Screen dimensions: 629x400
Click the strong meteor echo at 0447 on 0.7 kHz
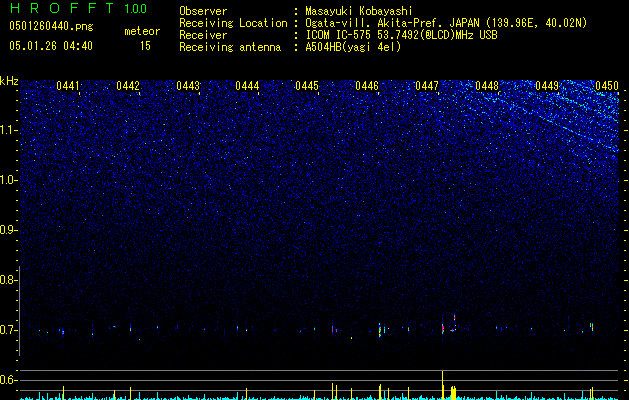pyautogui.click(x=443, y=328)
